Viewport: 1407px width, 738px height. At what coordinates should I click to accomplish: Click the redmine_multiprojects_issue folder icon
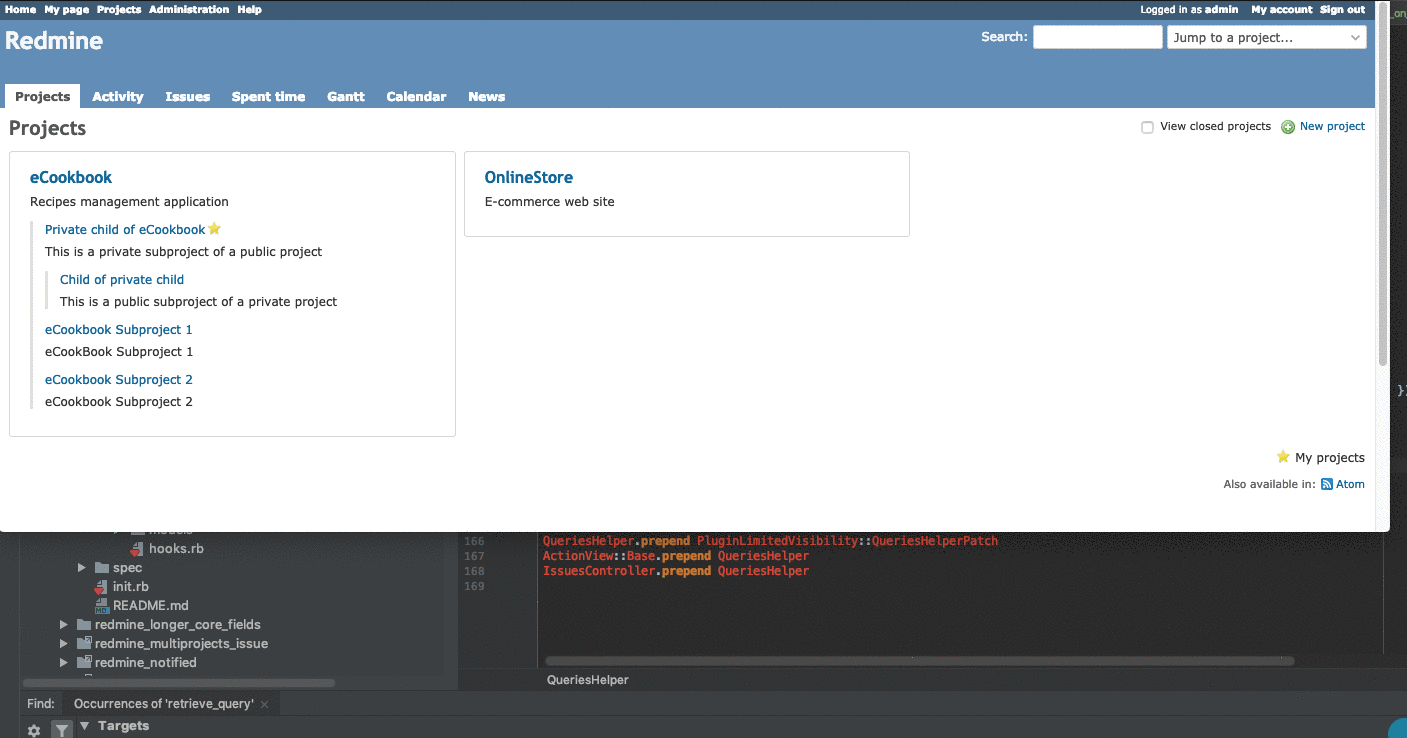click(84, 644)
